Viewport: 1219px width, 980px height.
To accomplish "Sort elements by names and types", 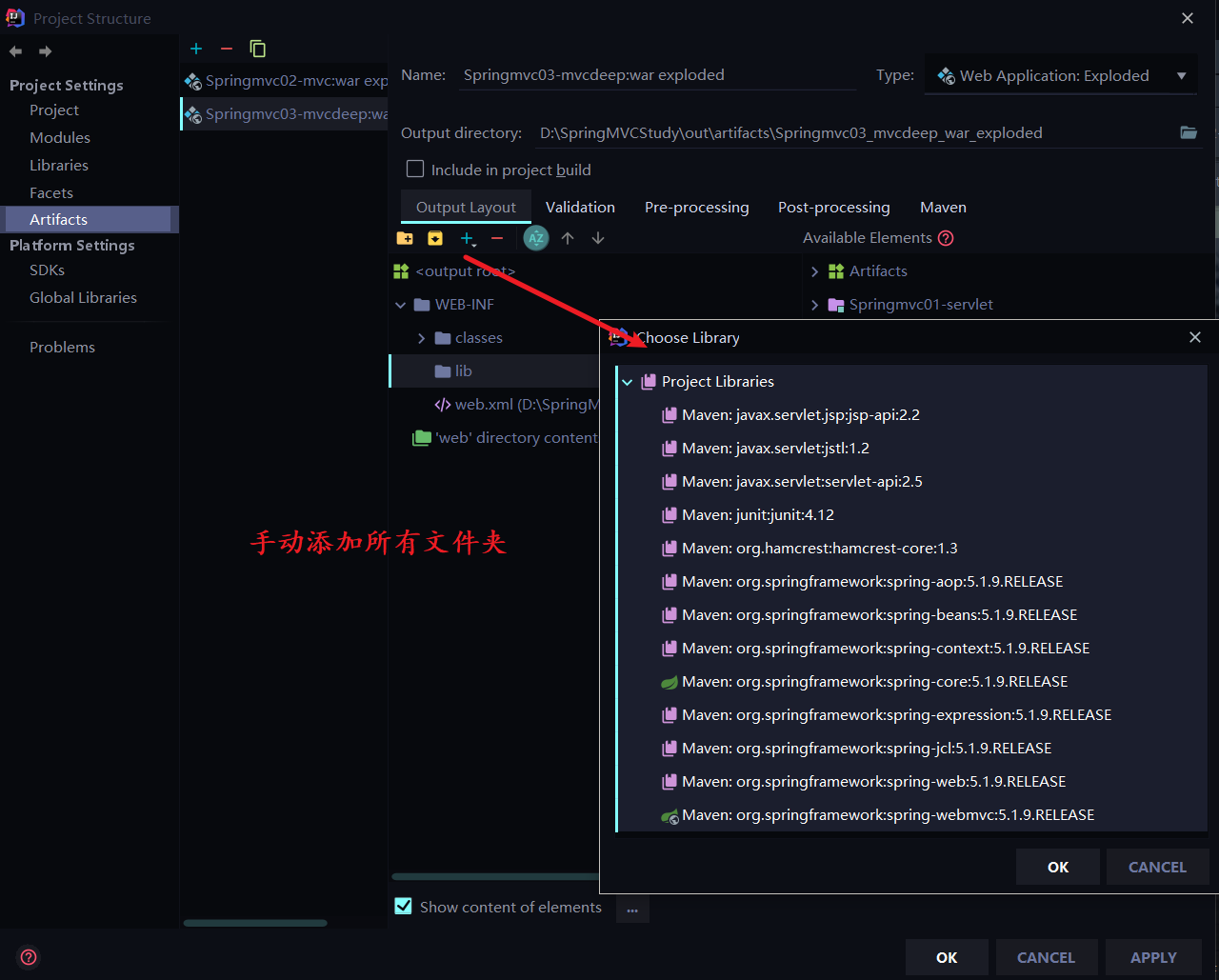I will tap(536, 238).
